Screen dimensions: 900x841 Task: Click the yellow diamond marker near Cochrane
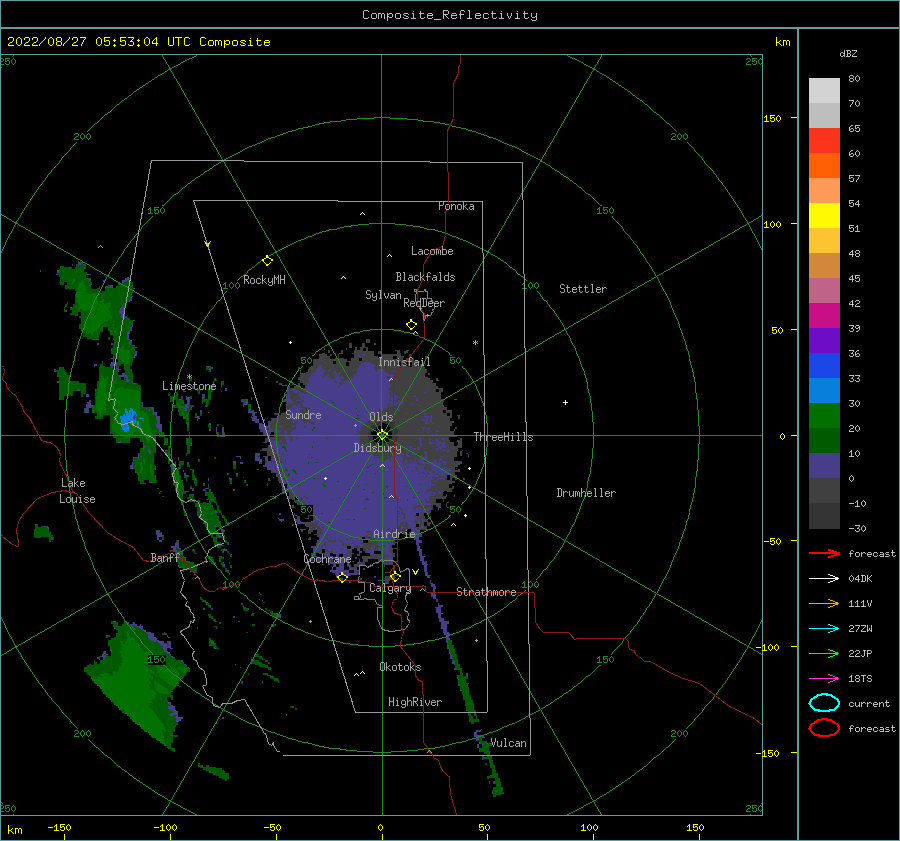coord(343,577)
